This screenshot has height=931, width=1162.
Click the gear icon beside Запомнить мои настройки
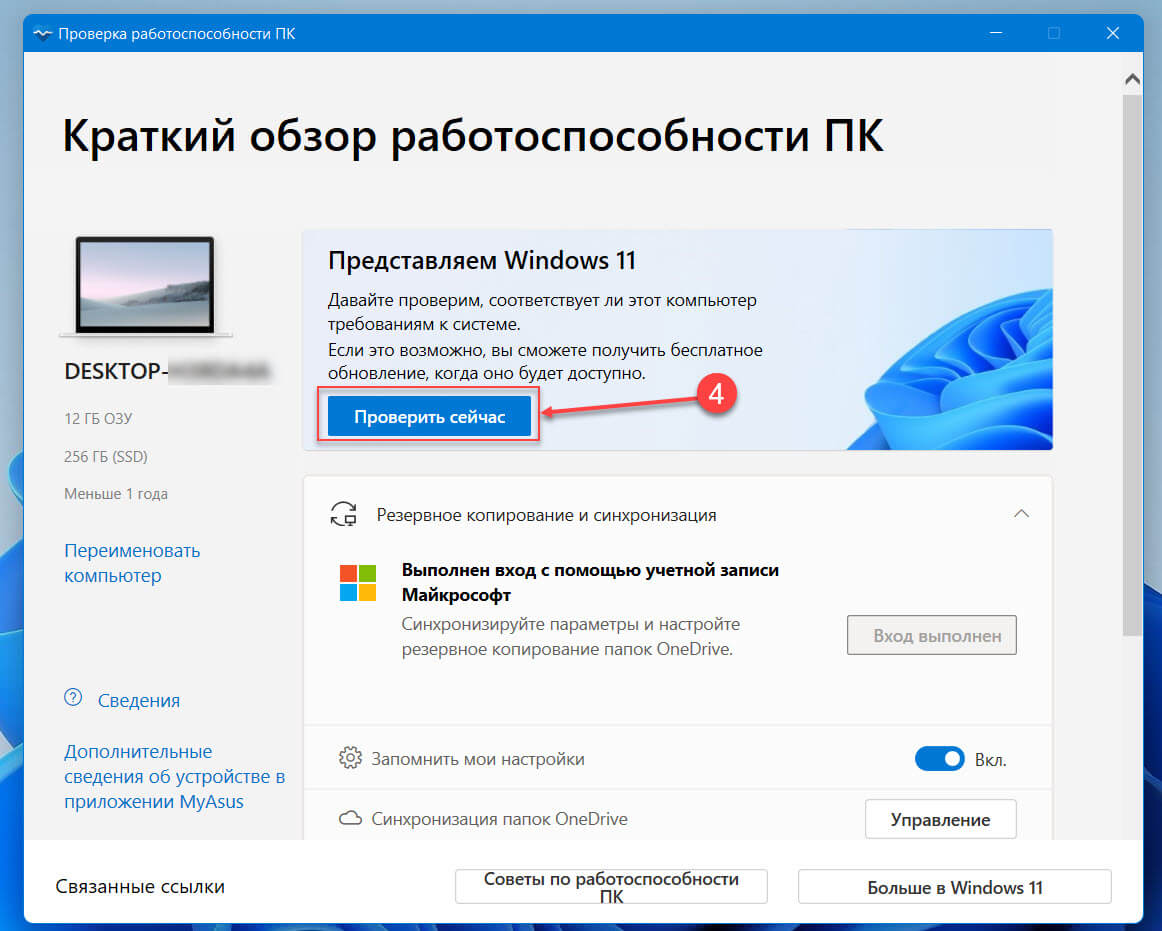[350, 758]
